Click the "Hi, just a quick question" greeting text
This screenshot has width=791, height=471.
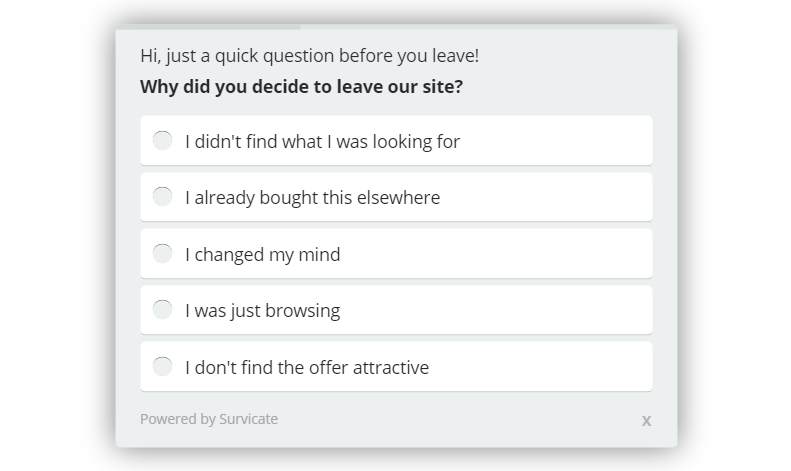click(309, 55)
